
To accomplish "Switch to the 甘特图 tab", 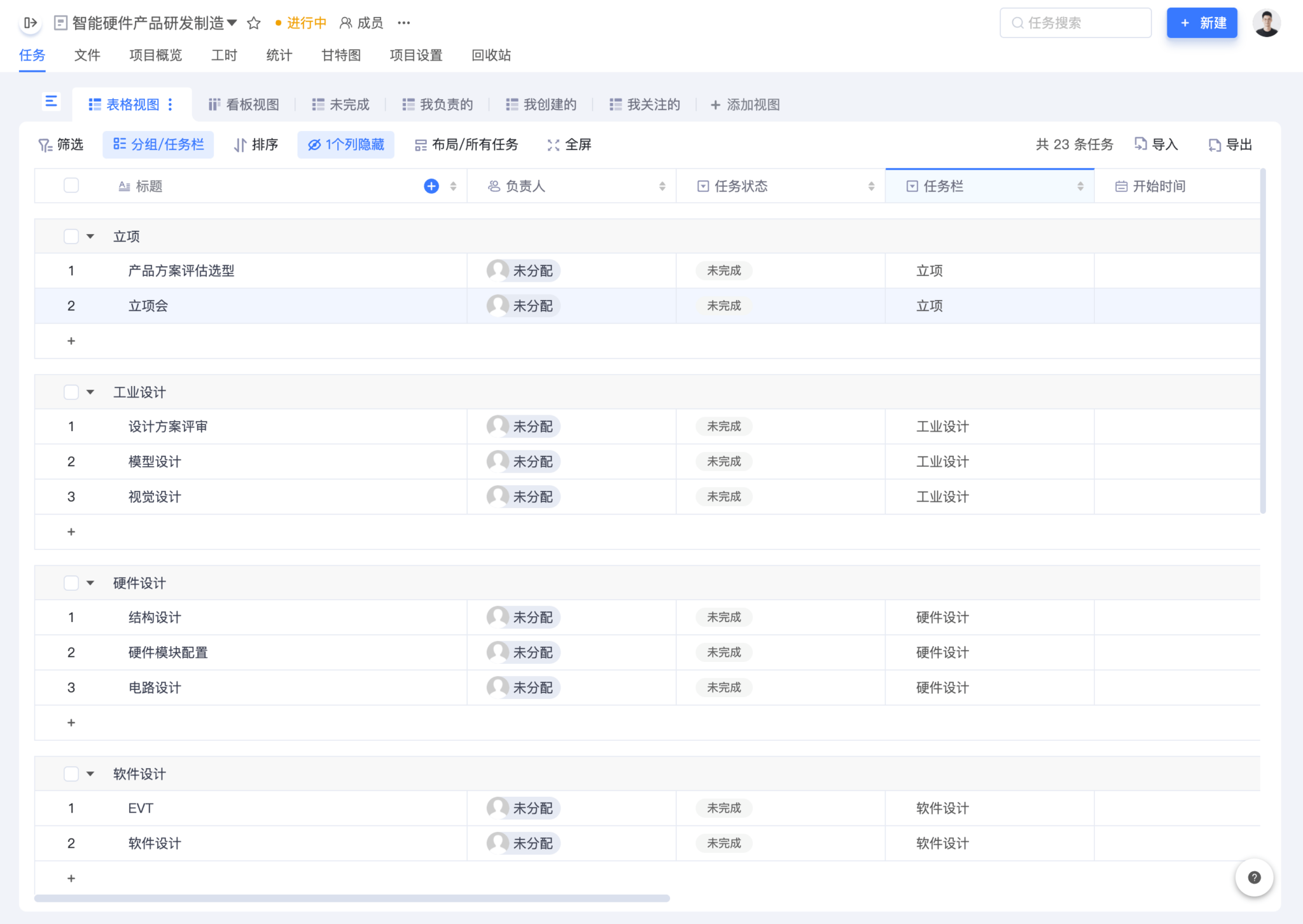I will coord(341,55).
